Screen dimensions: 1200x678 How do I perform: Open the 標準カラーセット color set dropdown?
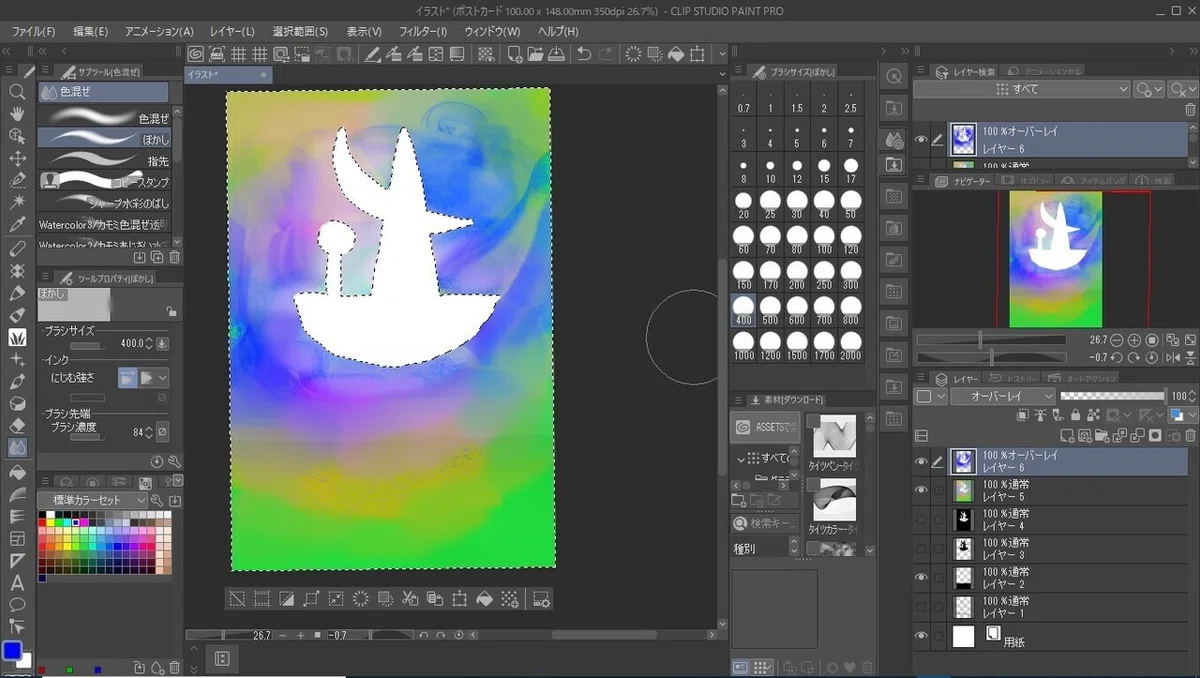click(92, 500)
